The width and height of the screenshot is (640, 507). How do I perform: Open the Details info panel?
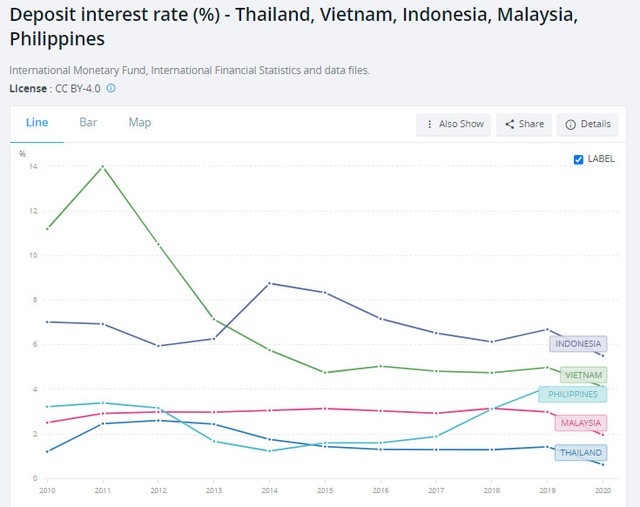[x=587, y=124]
